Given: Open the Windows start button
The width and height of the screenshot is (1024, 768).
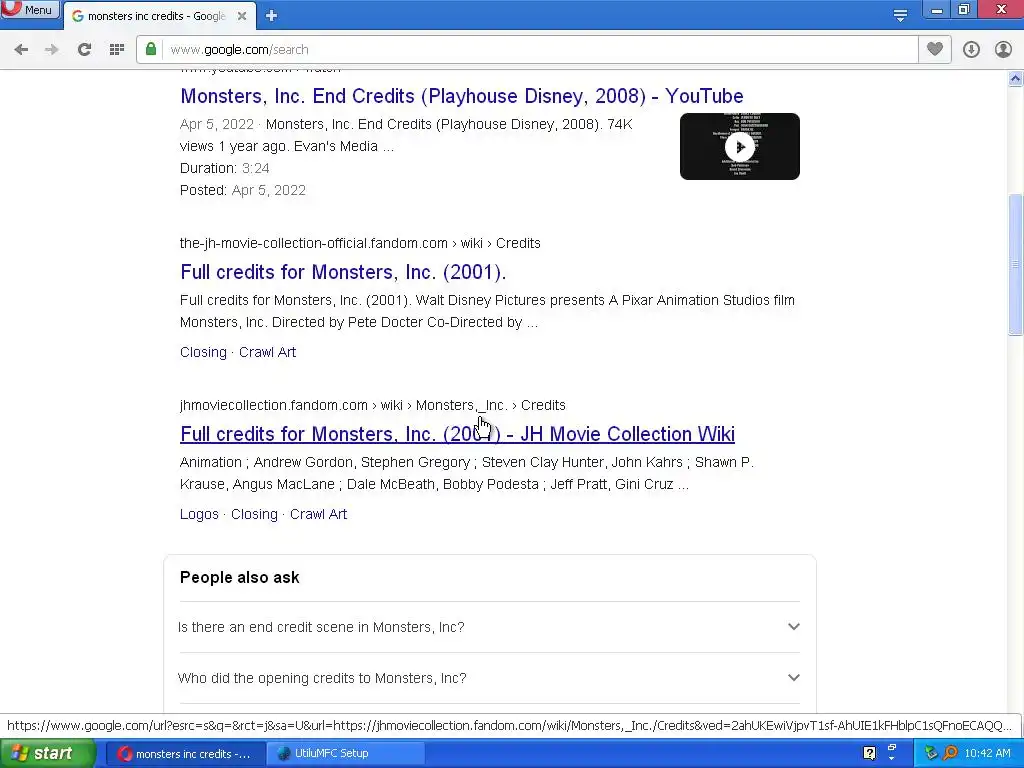Looking at the screenshot, I should tap(47, 754).
